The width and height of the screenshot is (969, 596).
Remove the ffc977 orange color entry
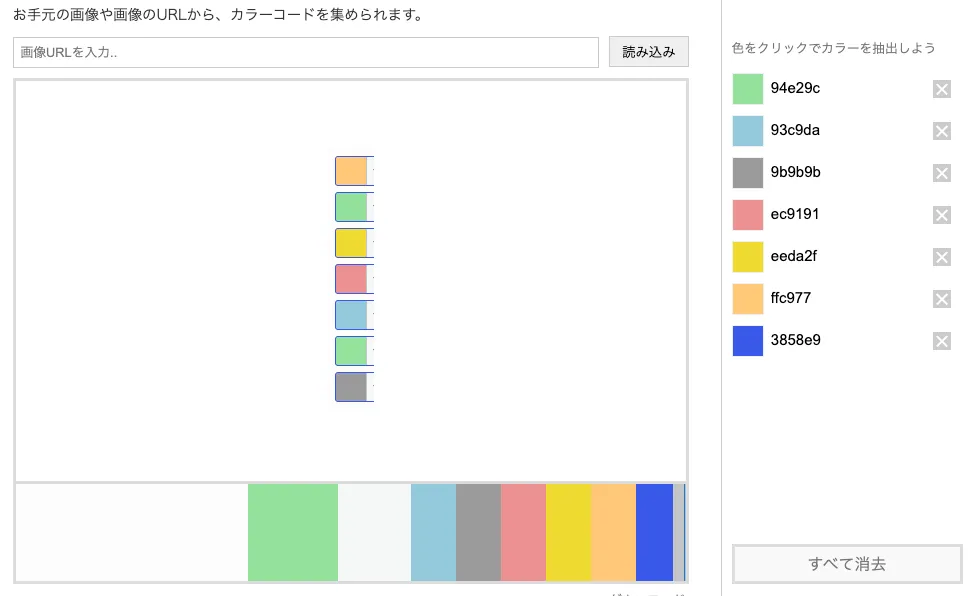[941, 299]
